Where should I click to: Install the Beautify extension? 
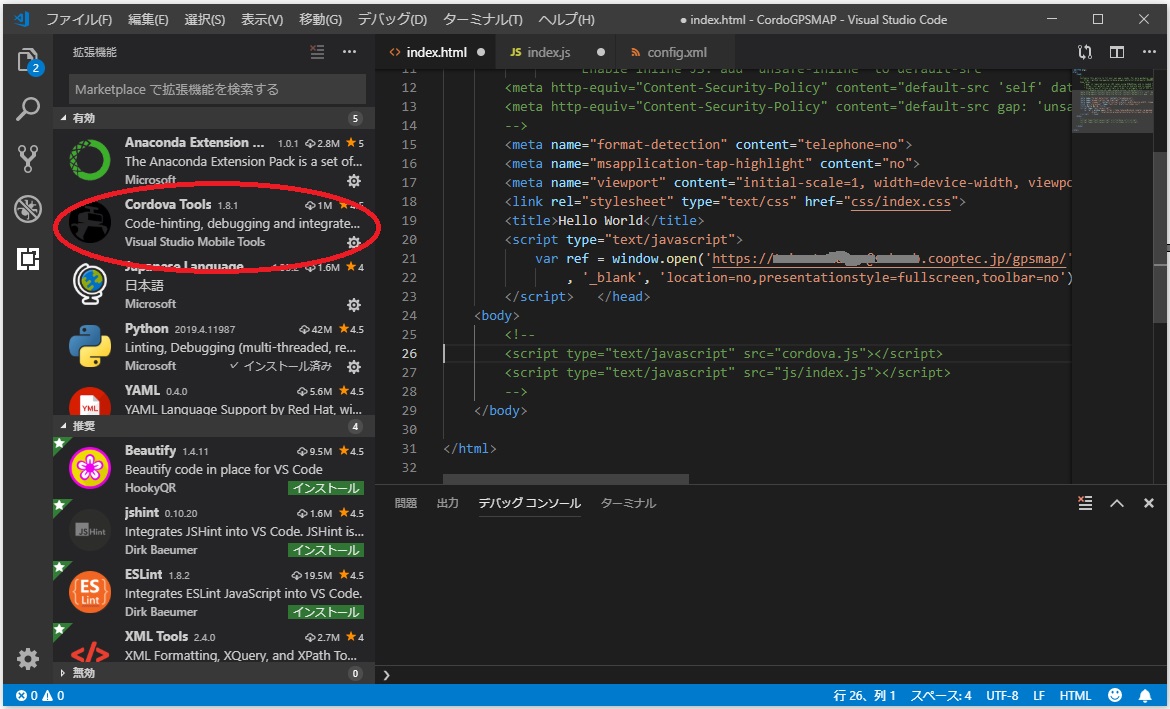325,488
